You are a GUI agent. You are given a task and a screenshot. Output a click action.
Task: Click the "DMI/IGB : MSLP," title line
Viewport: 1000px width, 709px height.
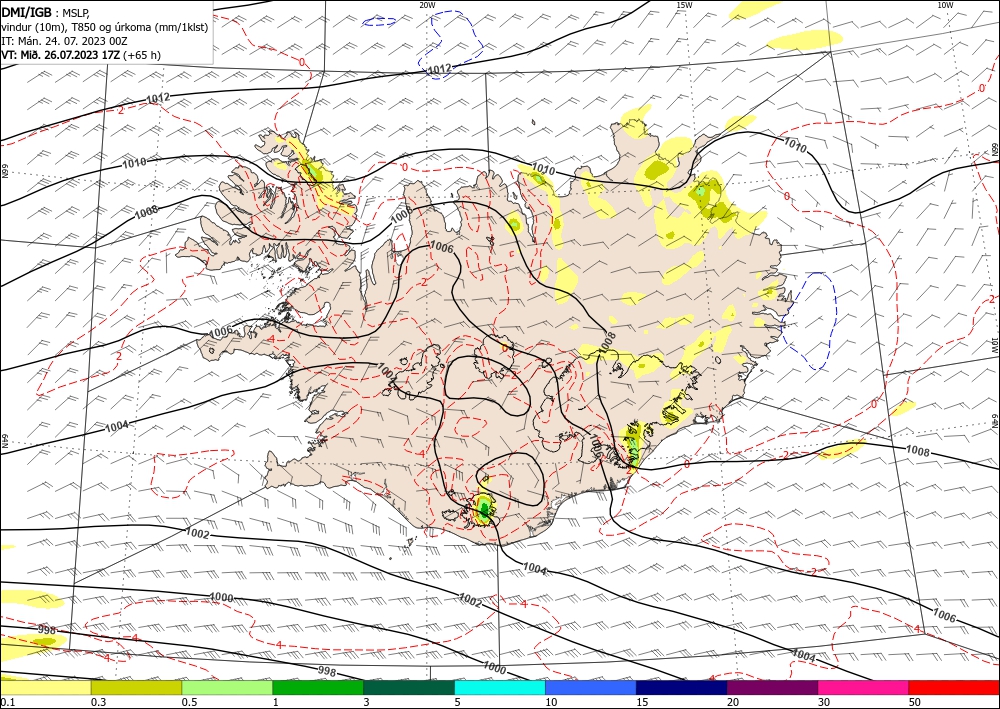(x=46, y=11)
